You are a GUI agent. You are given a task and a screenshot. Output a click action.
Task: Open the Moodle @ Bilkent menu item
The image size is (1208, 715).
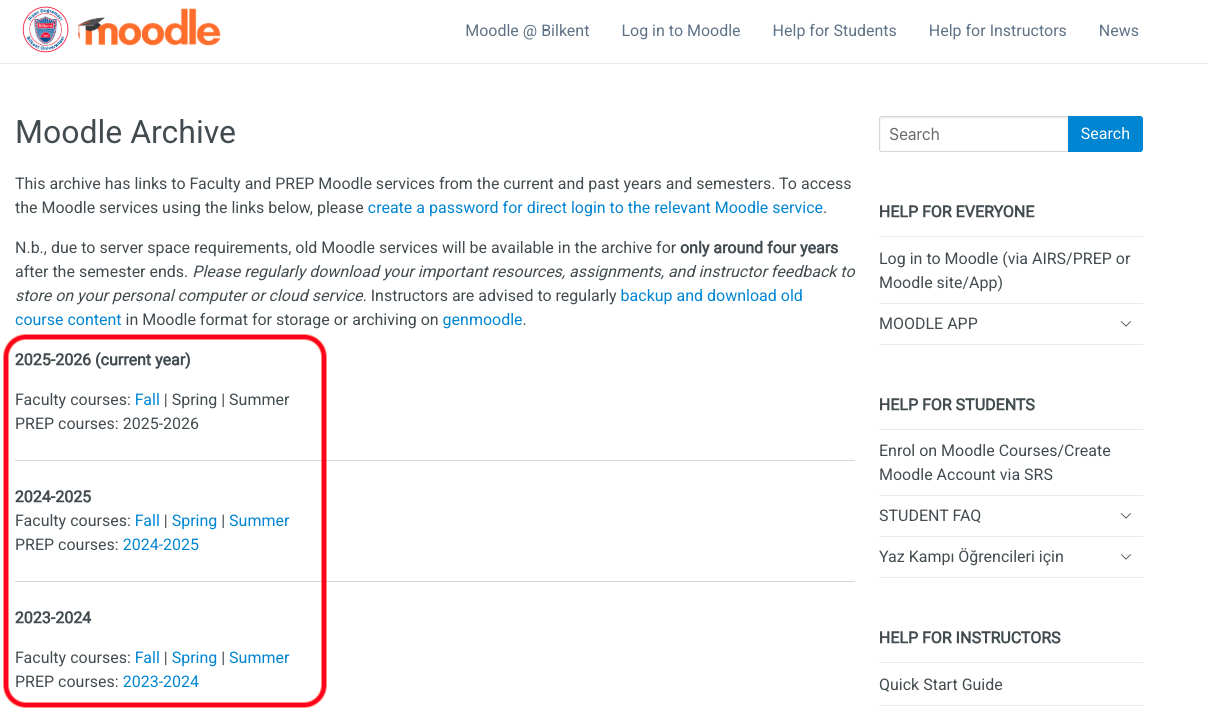527,31
